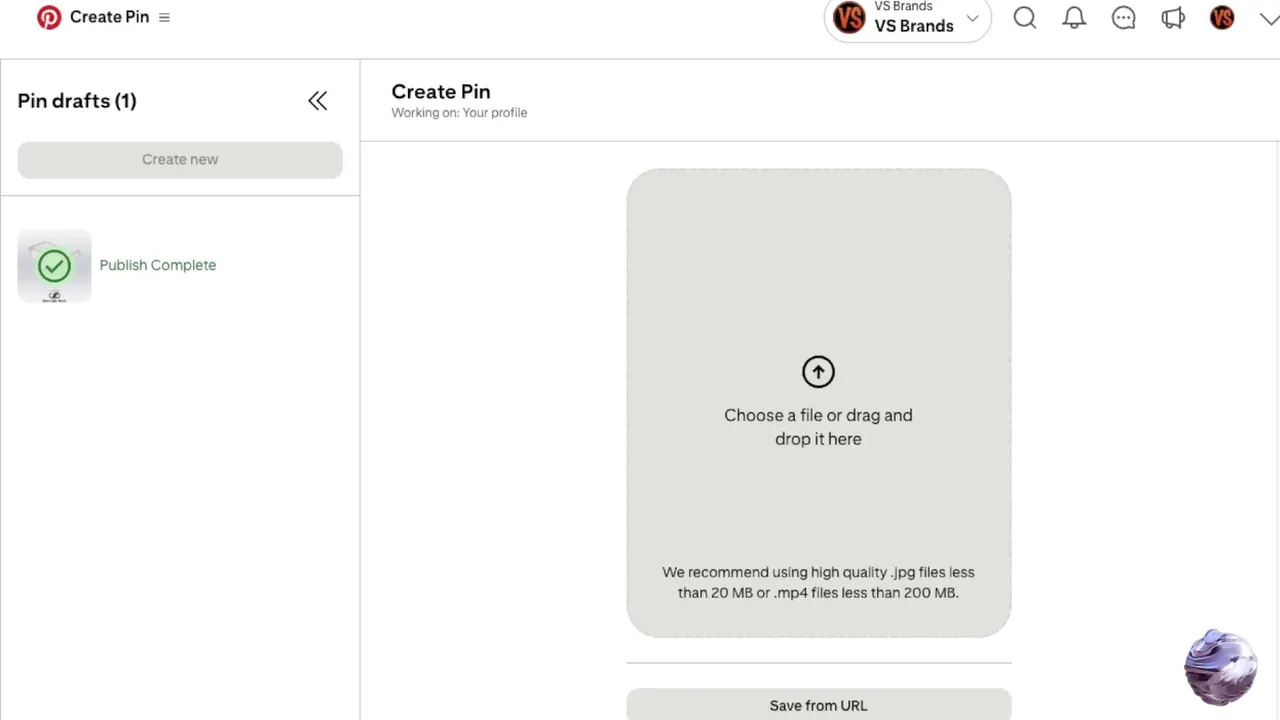Open the floating assistant orb icon
This screenshot has height=720, width=1280.
click(x=1220, y=666)
